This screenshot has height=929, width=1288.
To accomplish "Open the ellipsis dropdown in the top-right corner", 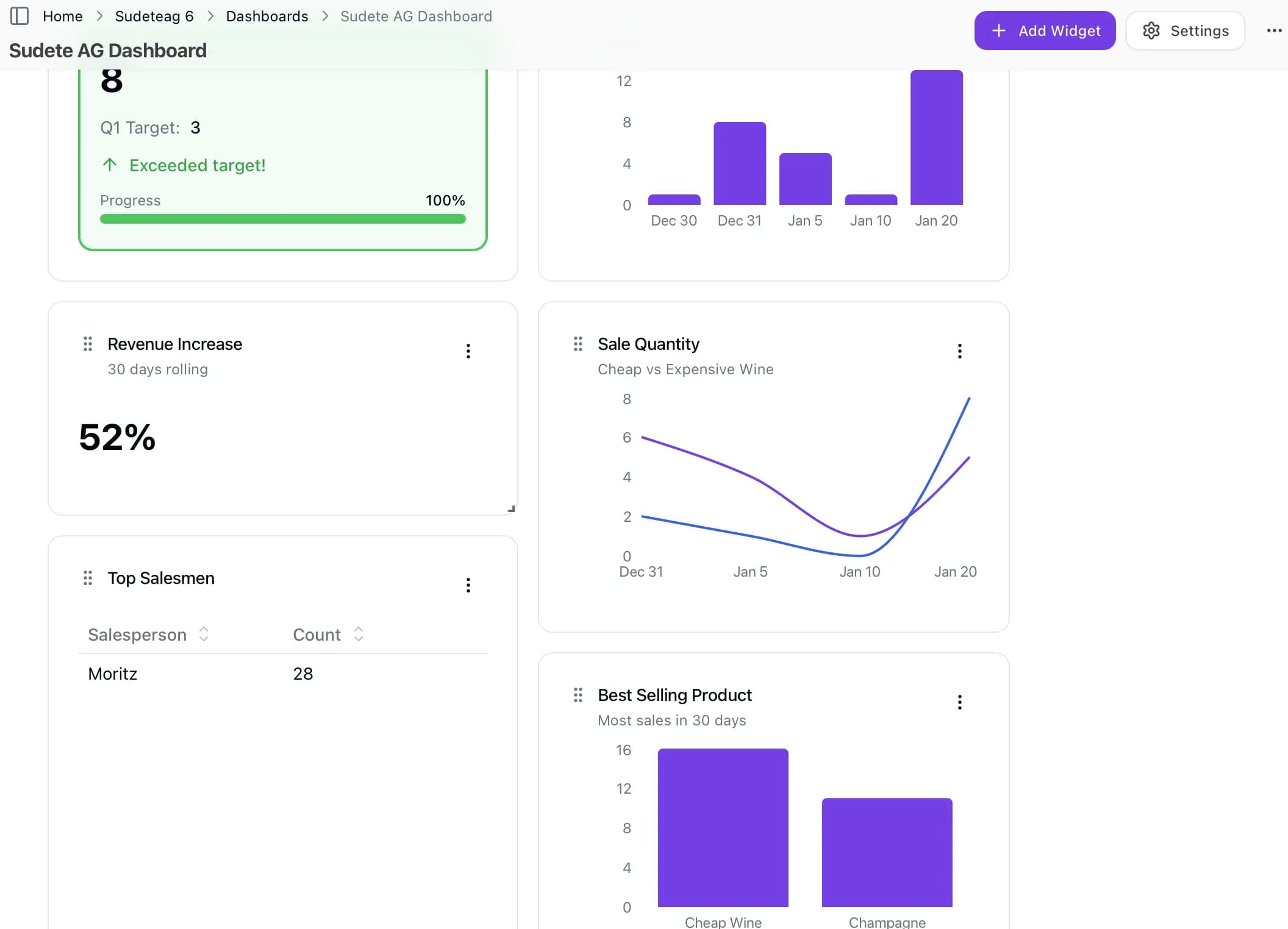I will 1273,30.
